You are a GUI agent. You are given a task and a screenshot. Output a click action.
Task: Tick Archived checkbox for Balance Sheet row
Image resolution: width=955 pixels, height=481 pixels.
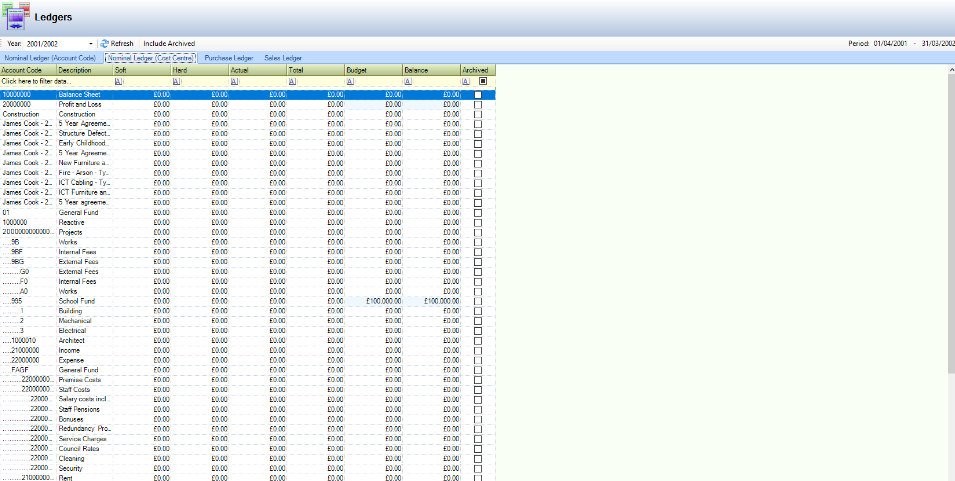coord(478,94)
